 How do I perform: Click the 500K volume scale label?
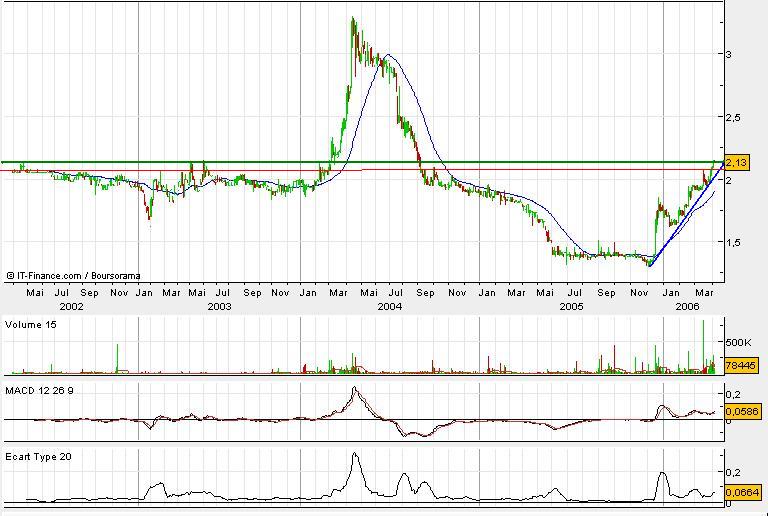[x=741, y=341]
